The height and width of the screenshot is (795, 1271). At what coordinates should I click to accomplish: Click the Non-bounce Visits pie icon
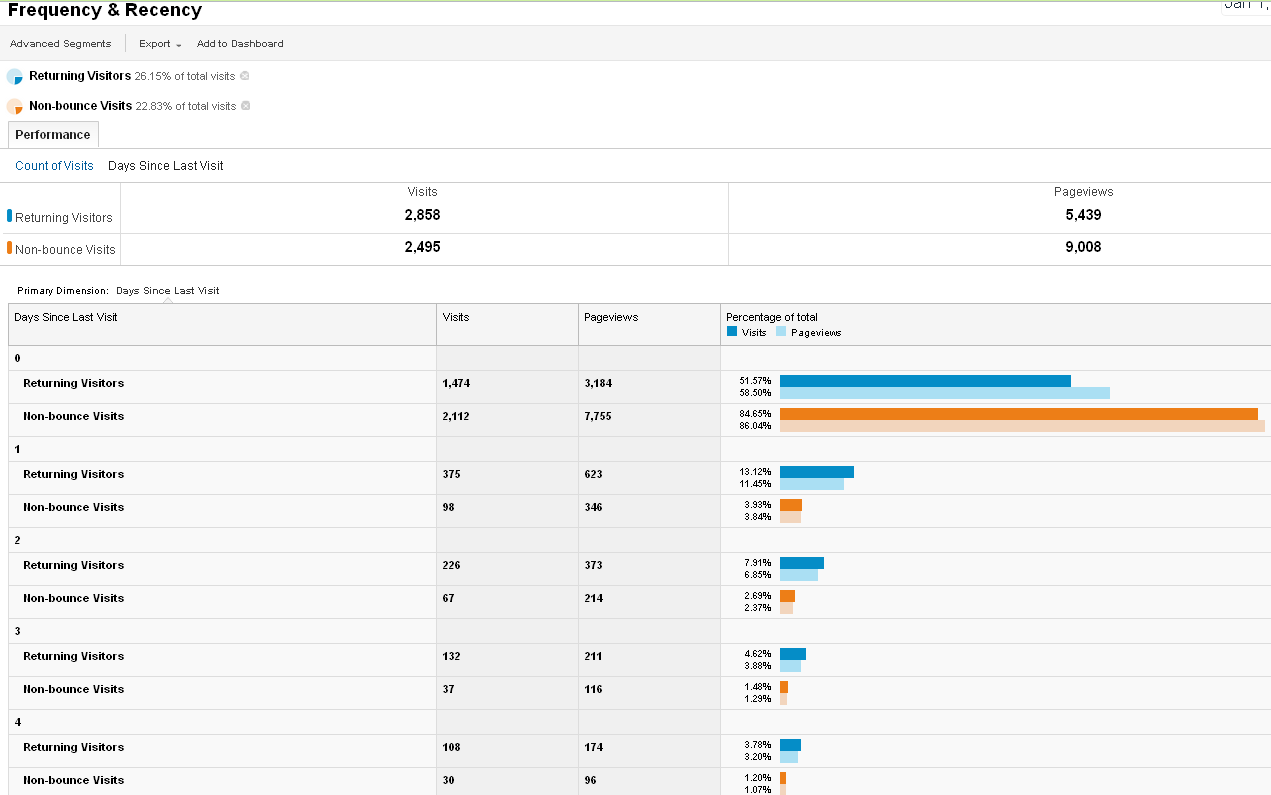pyautogui.click(x=15, y=107)
